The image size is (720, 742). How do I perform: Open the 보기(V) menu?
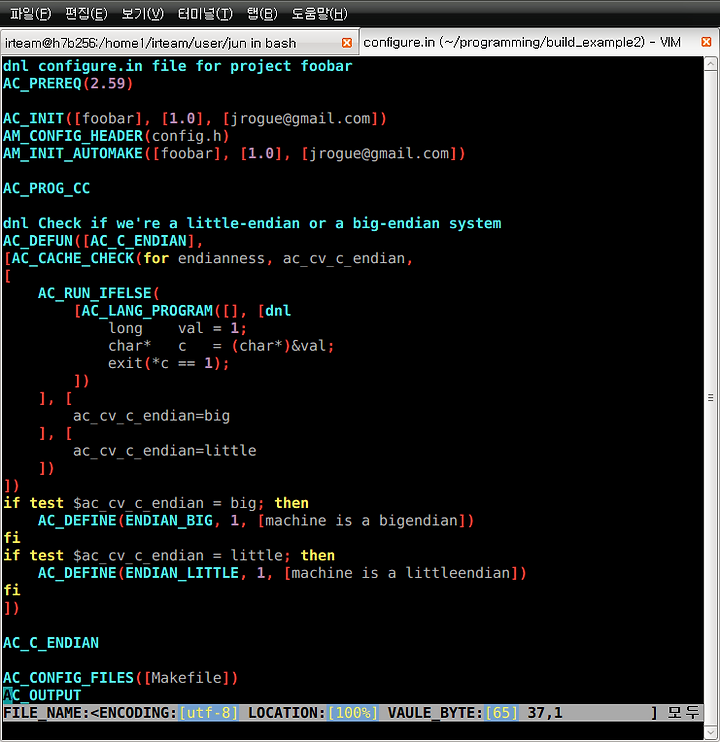(x=142, y=14)
